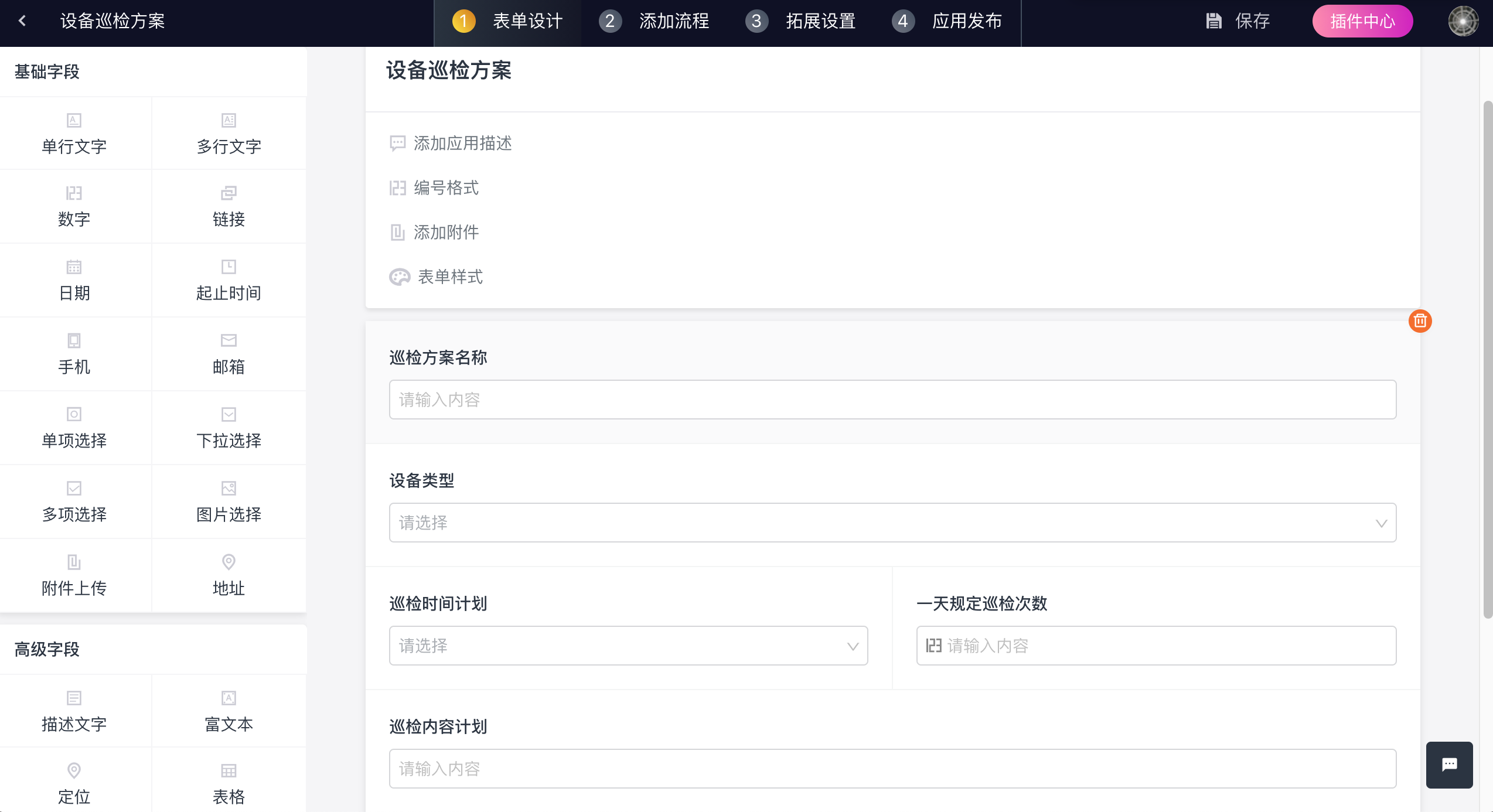Add the 下拉选择 dropdown field
The height and width of the screenshot is (812, 1493).
coord(229,428)
